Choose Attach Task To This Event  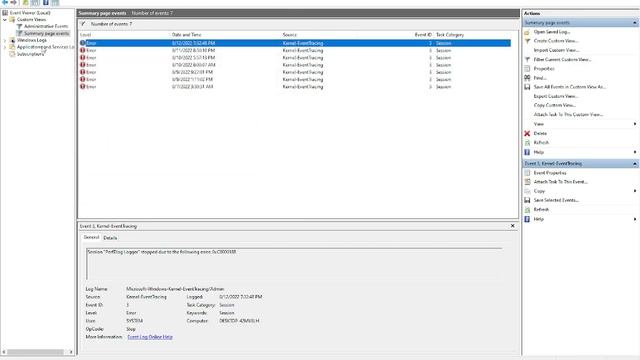pos(560,182)
